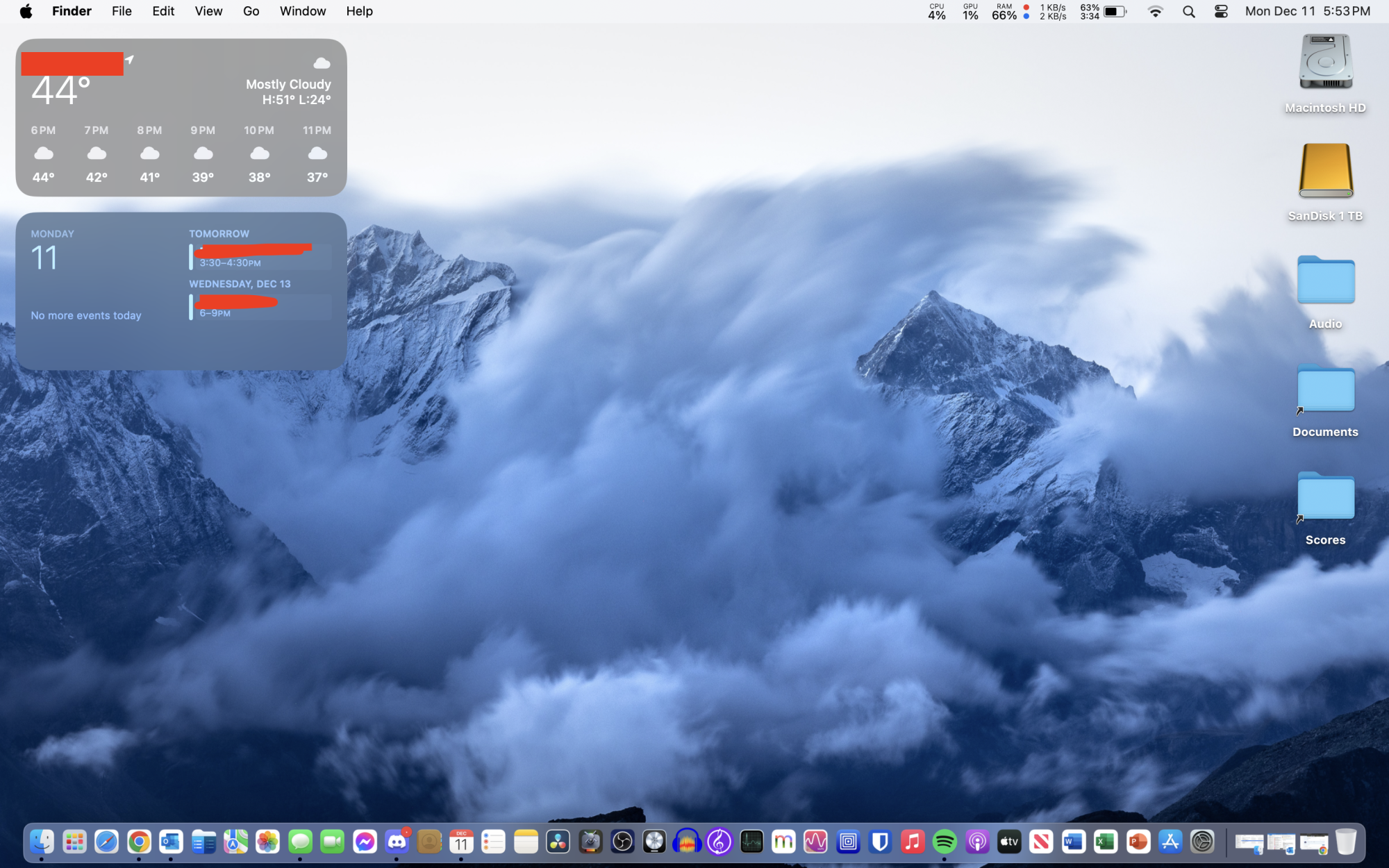Open the Go menu
The height and width of the screenshot is (868, 1389).
pyautogui.click(x=251, y=11)
